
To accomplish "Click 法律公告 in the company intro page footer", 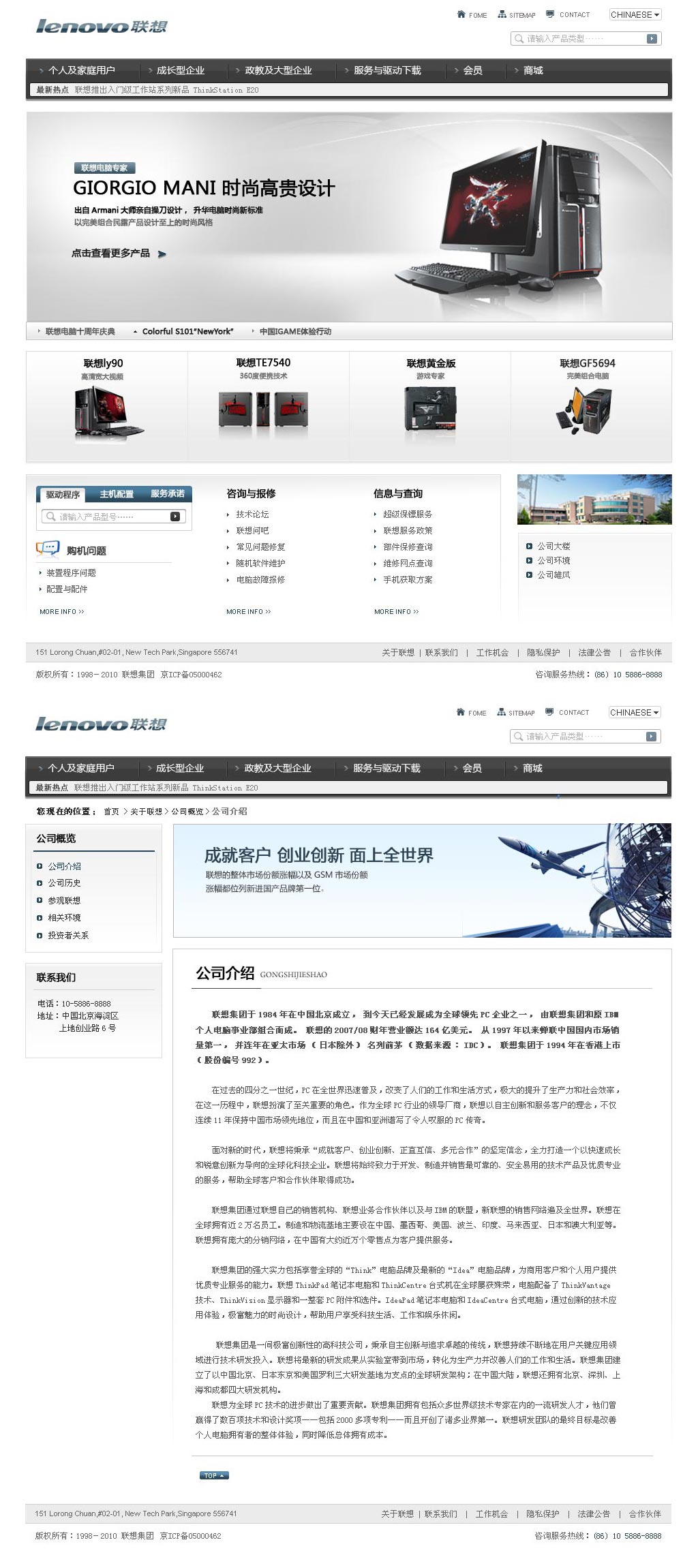I will pyautogui.click(x=594, y=1514).
